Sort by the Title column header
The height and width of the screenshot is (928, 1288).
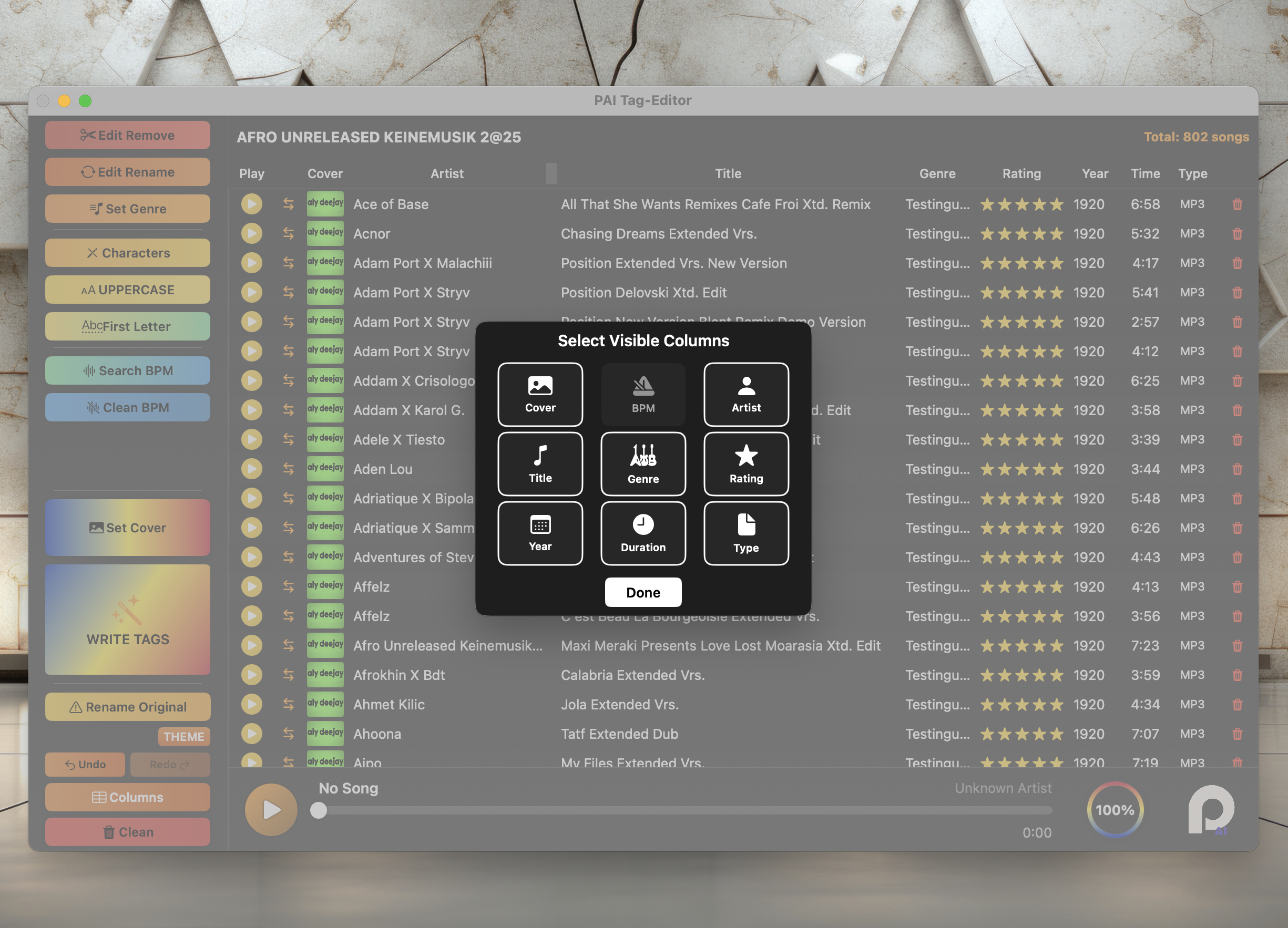pyautogui.click(x=728, y=174)
